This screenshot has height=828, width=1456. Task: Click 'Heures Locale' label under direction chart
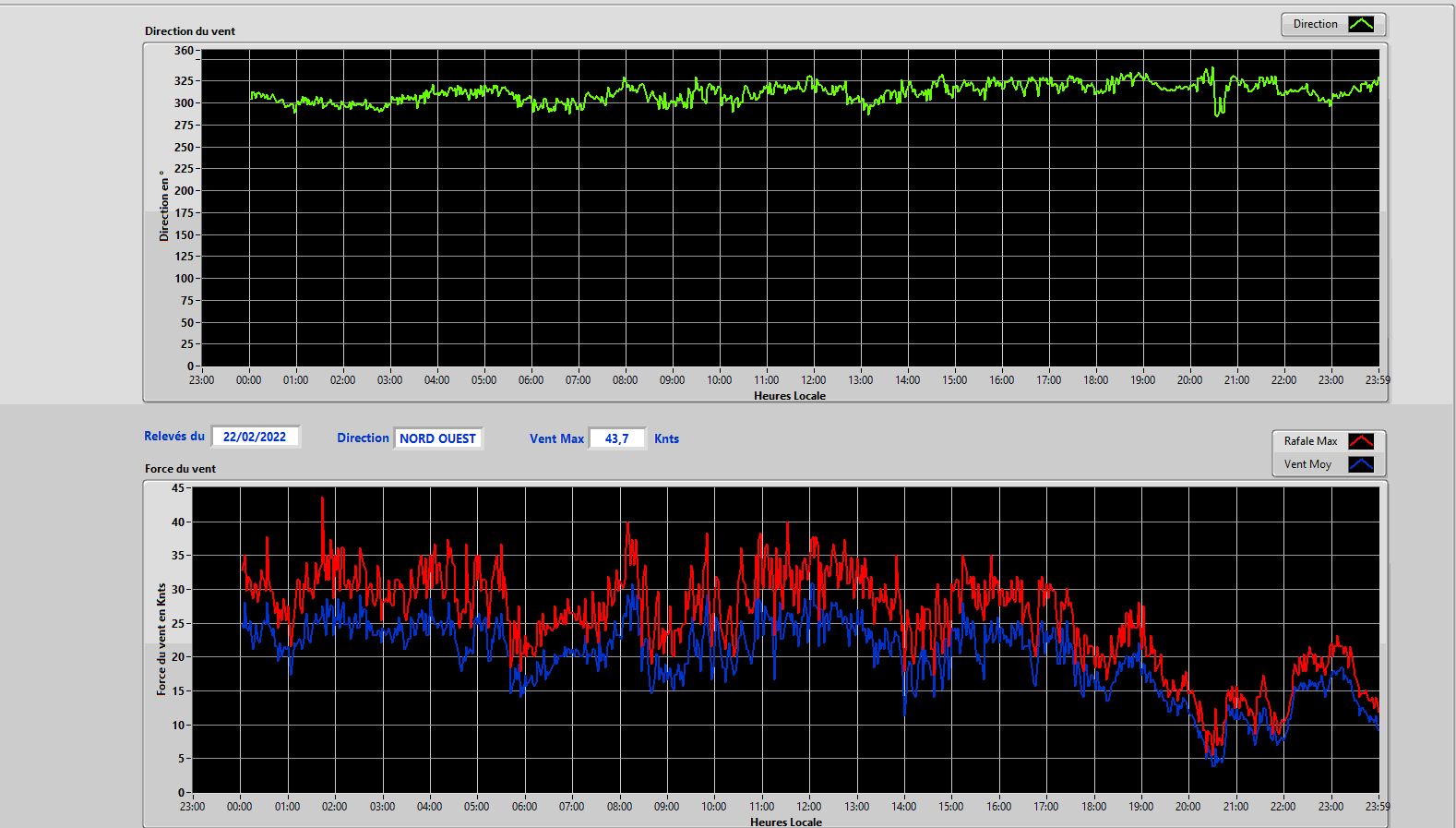790,396
